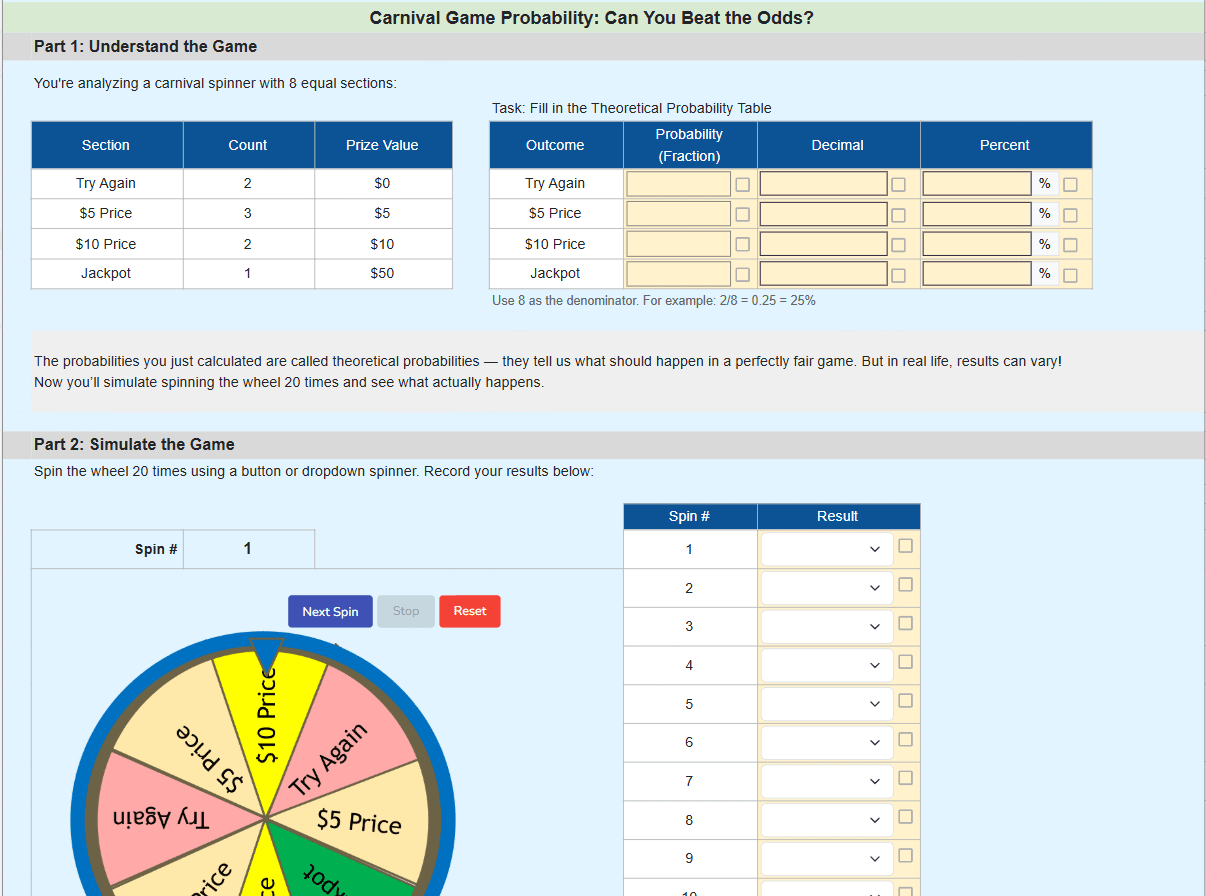Click the $10 Price fraction input field
The image size is (1206, 896).
[x=679, y=244]
